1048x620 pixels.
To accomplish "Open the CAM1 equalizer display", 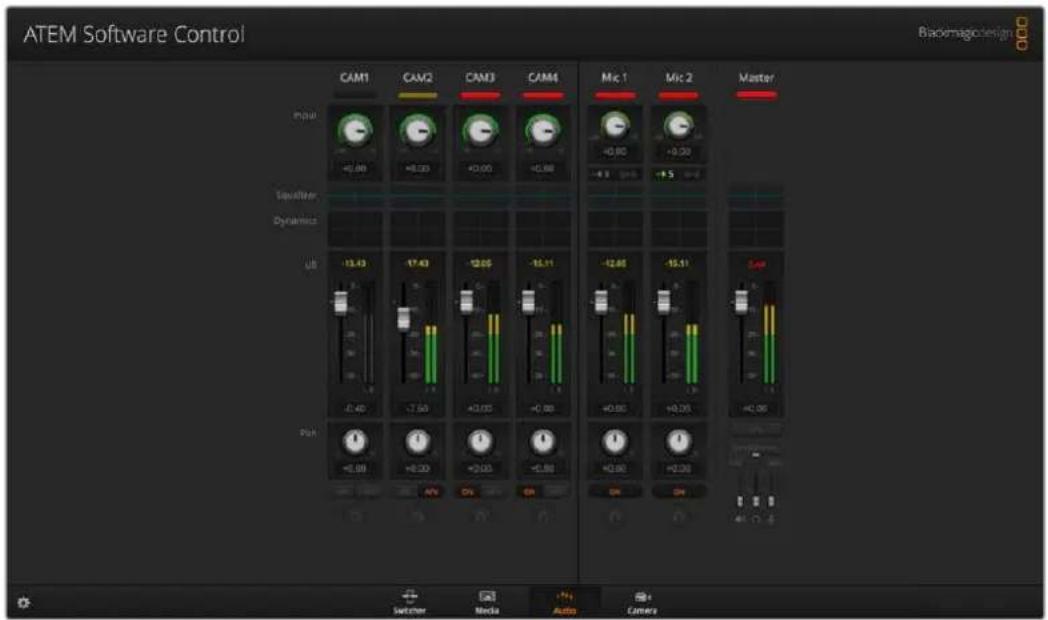I will (x=355, y=196).
